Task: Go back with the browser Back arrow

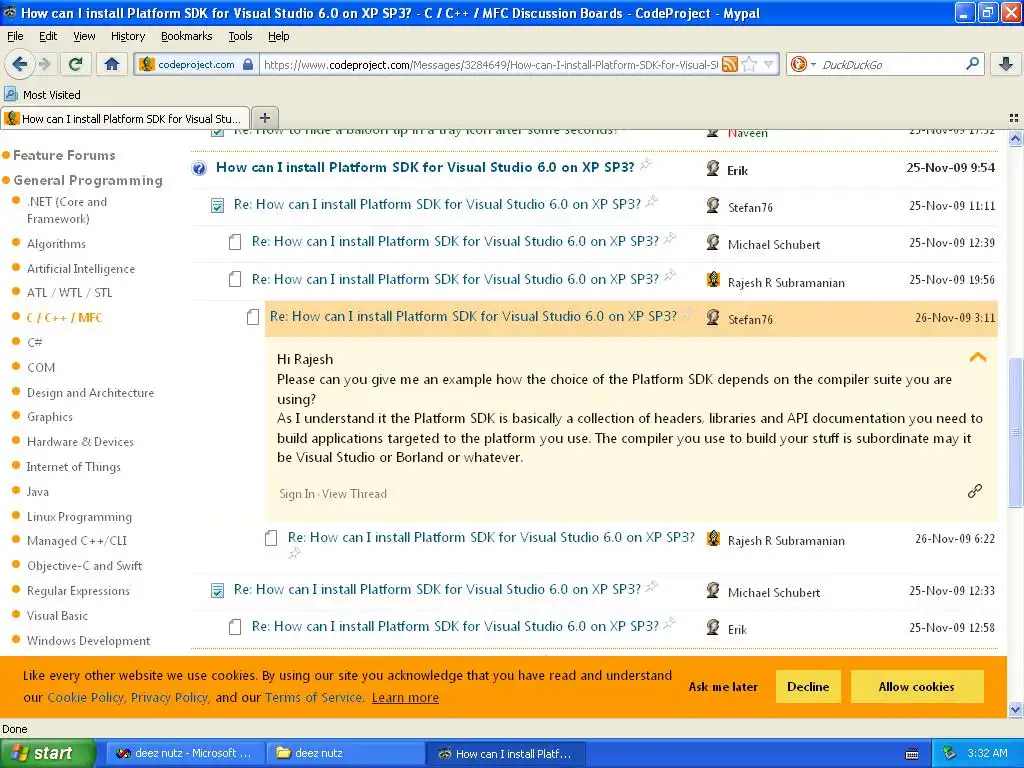Action: [20, 64]
